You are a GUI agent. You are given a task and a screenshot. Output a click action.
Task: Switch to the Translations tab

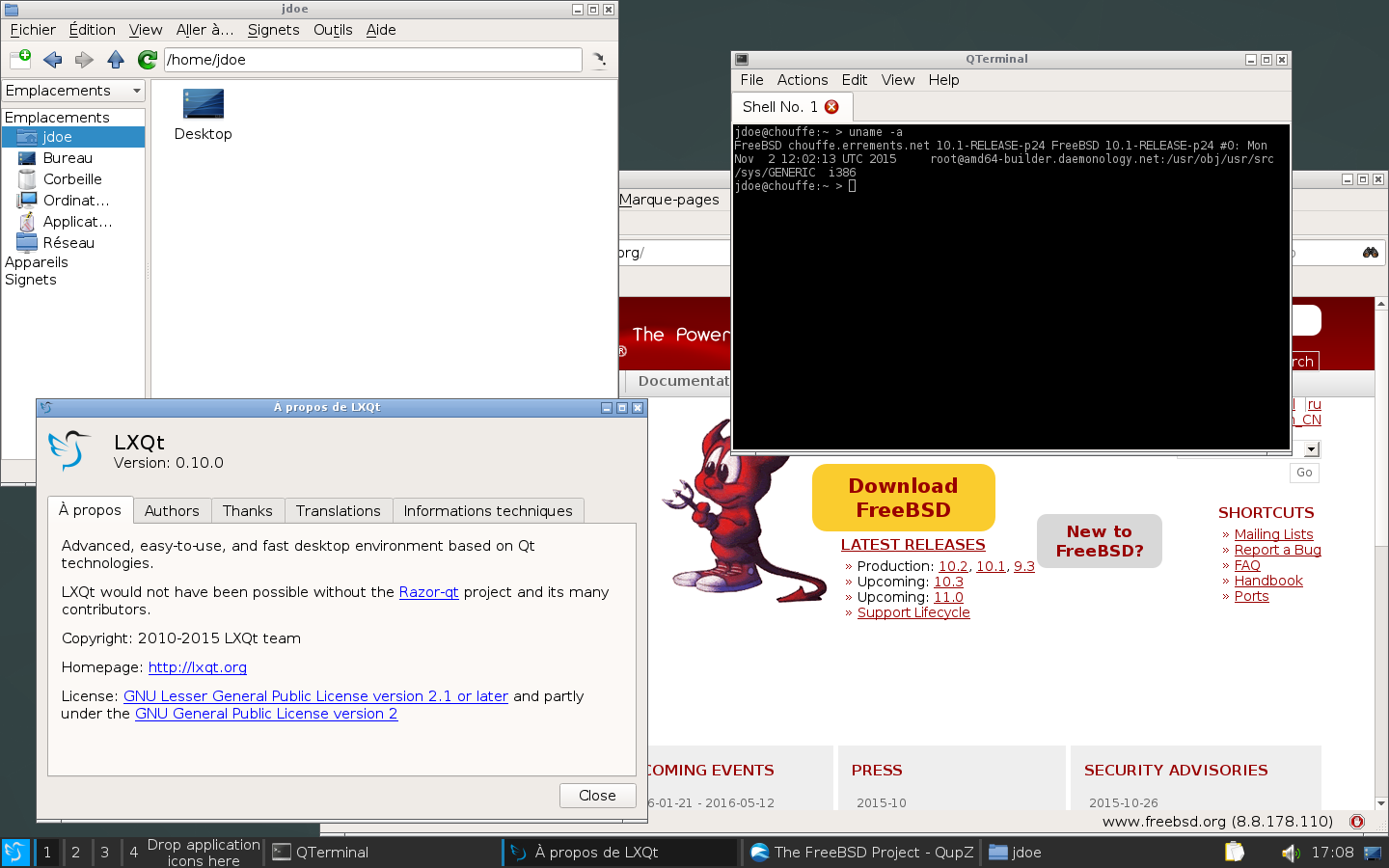pyautogui.click(x=339, y=511)
